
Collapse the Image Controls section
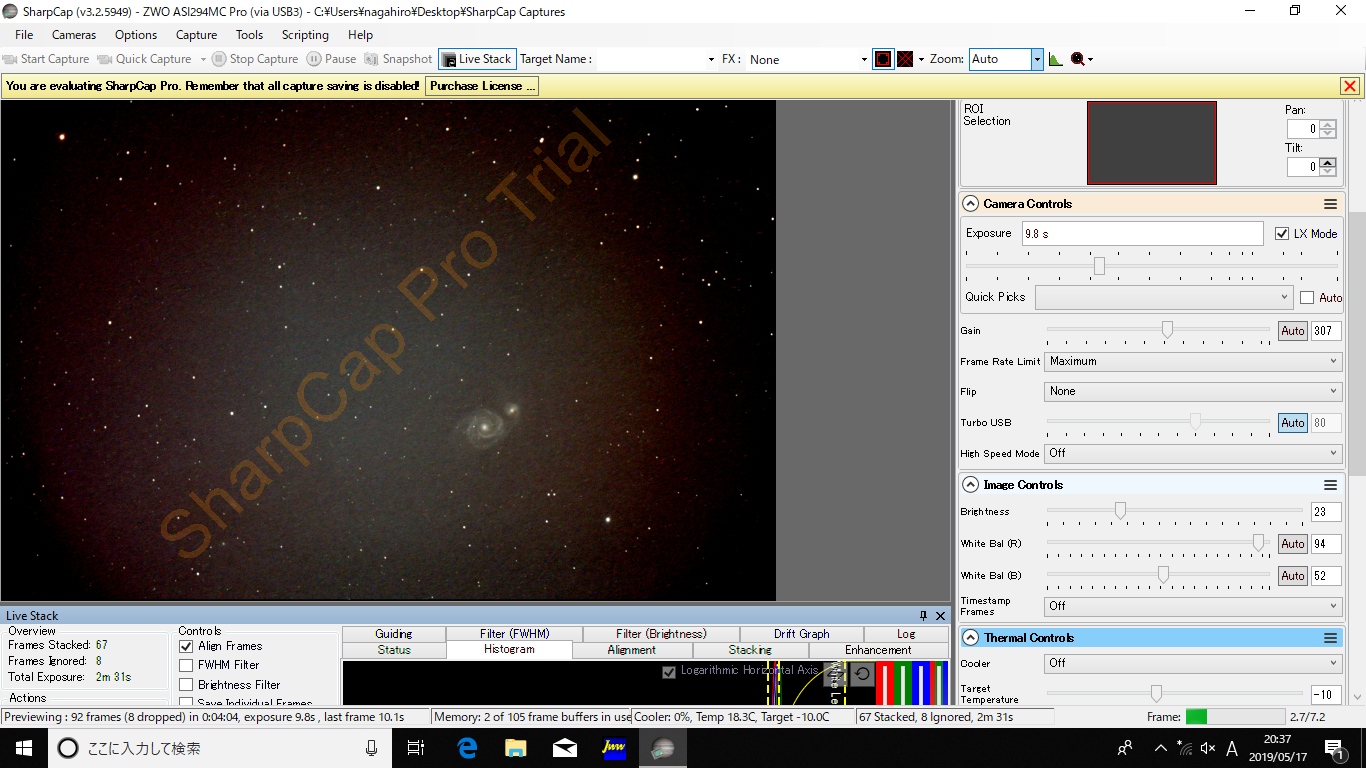pyautogui.click(x=970, y=485)
